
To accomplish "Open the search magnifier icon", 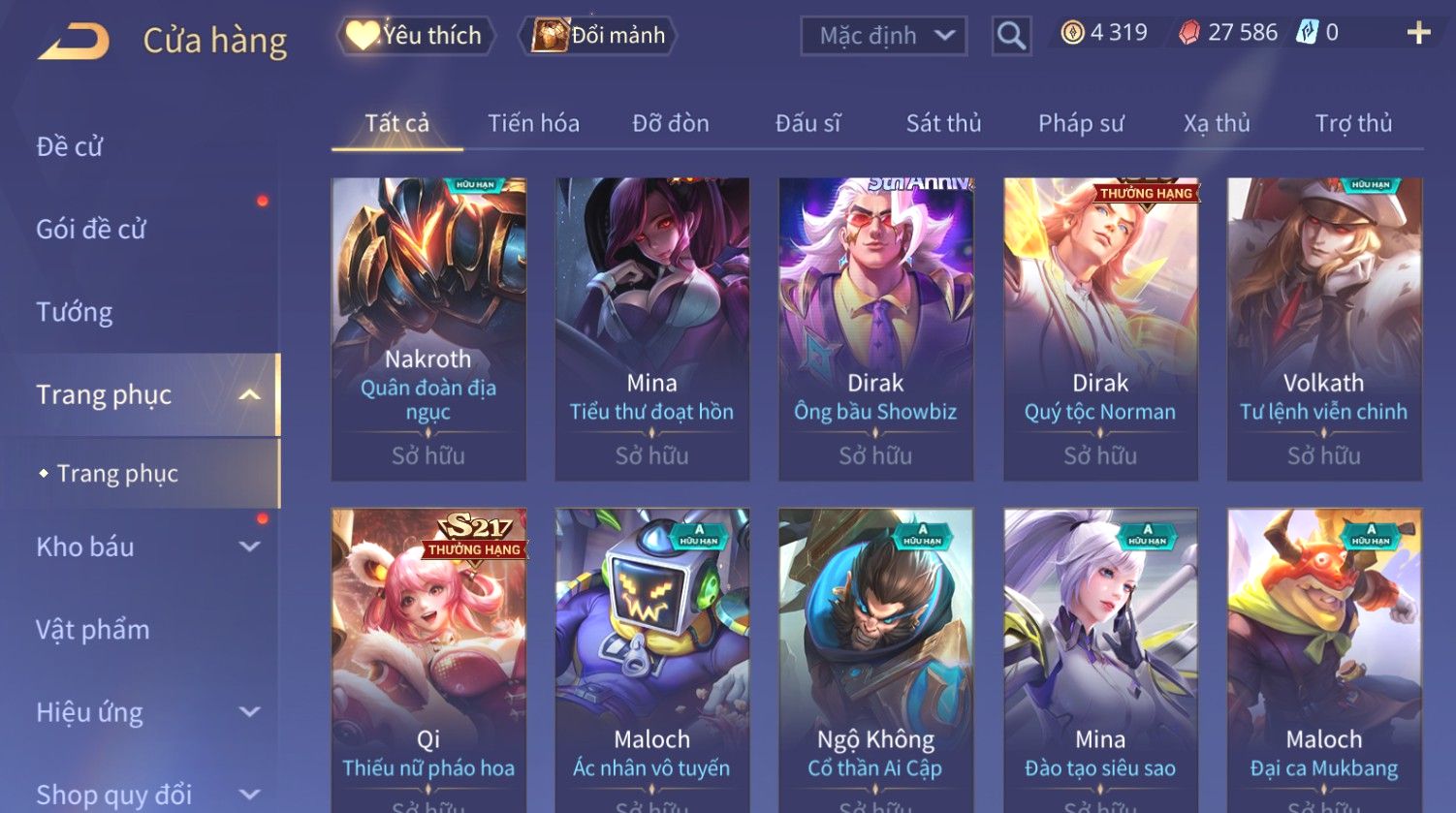I will pos(1011,36).
